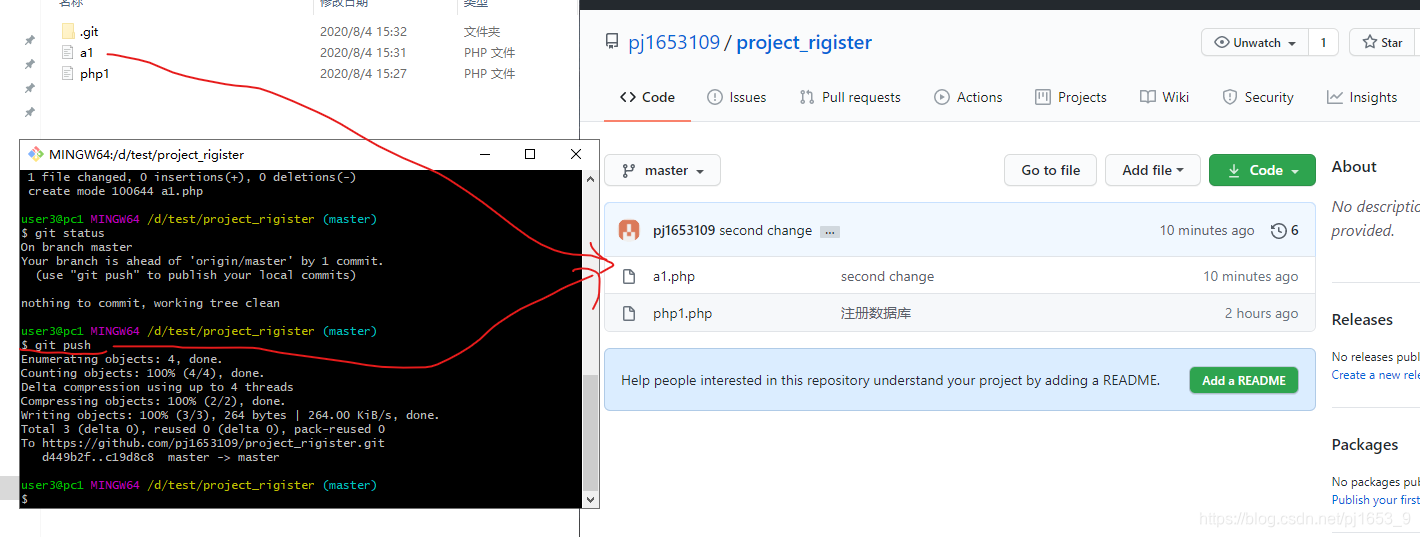
Task: Click the Releases heading
Action: [x=1362, y=320]
